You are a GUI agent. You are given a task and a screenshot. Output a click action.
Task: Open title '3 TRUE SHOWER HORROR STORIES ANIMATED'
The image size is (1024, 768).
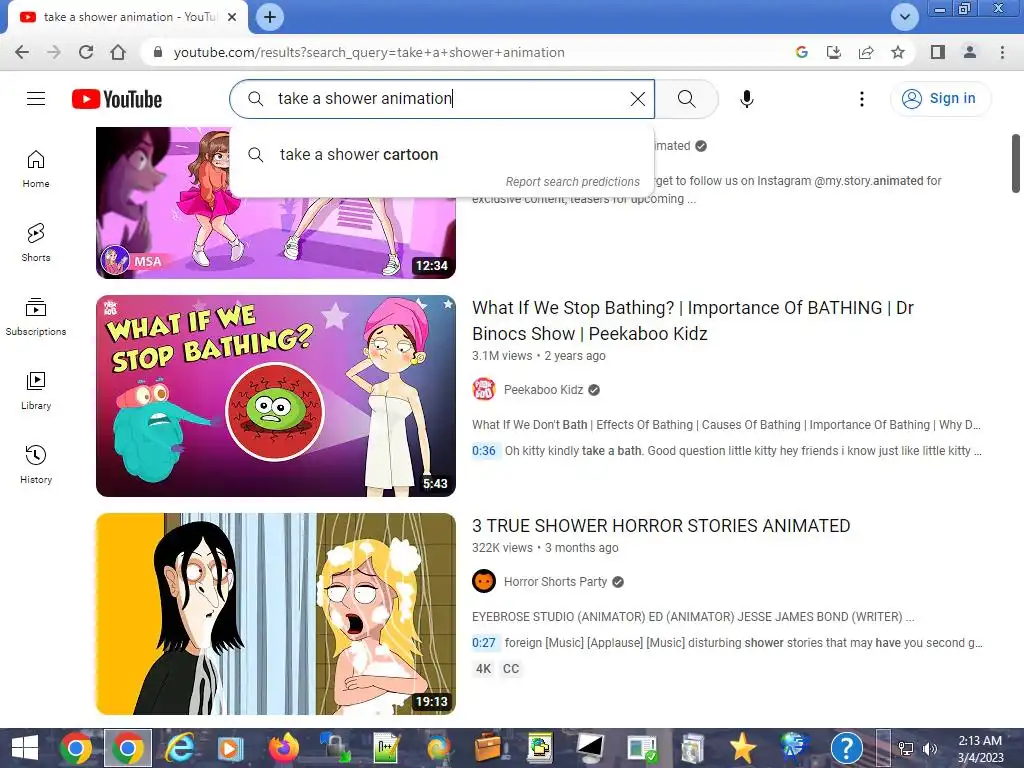[661, 526]
